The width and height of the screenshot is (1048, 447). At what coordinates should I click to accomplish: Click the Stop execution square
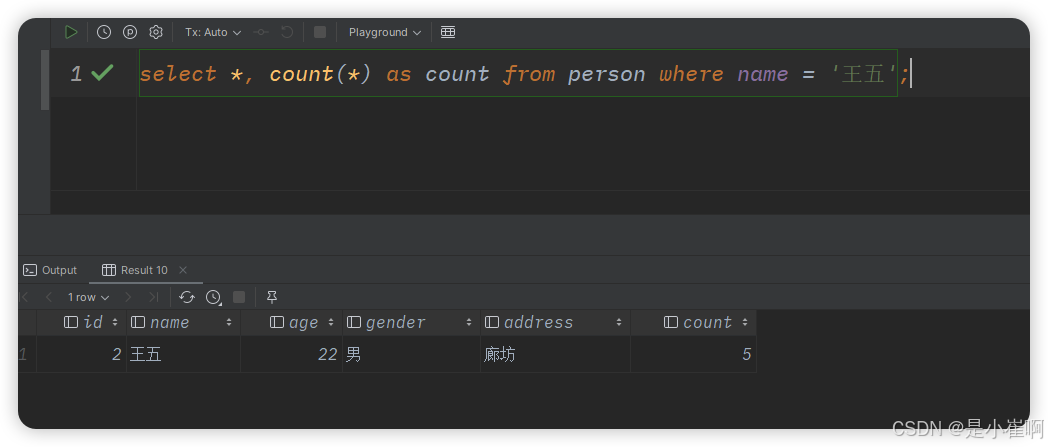click(320, 32)
